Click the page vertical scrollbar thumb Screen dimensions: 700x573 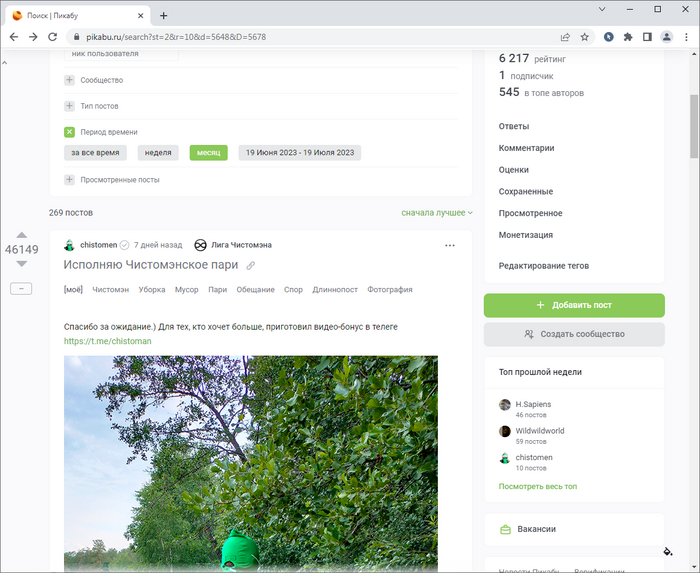pyautogui.click(x=694, y=126)
